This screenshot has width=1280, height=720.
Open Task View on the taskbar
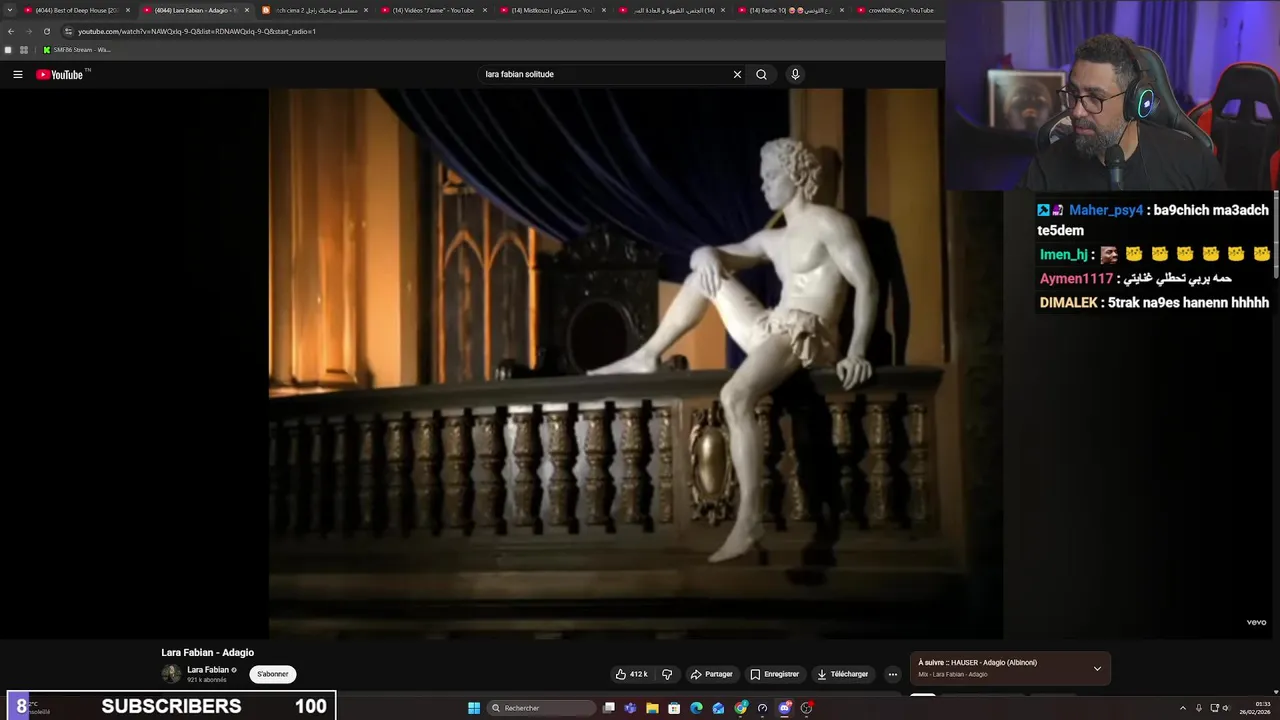[608, 708]
